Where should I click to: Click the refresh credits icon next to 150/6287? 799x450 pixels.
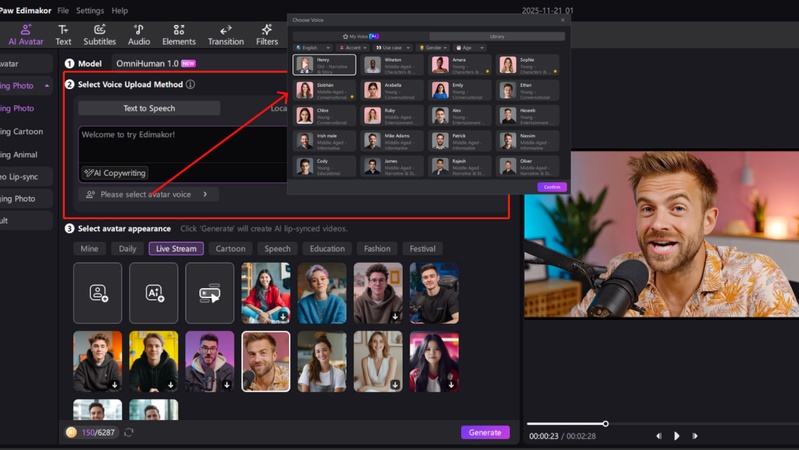[x=129, y=433]
